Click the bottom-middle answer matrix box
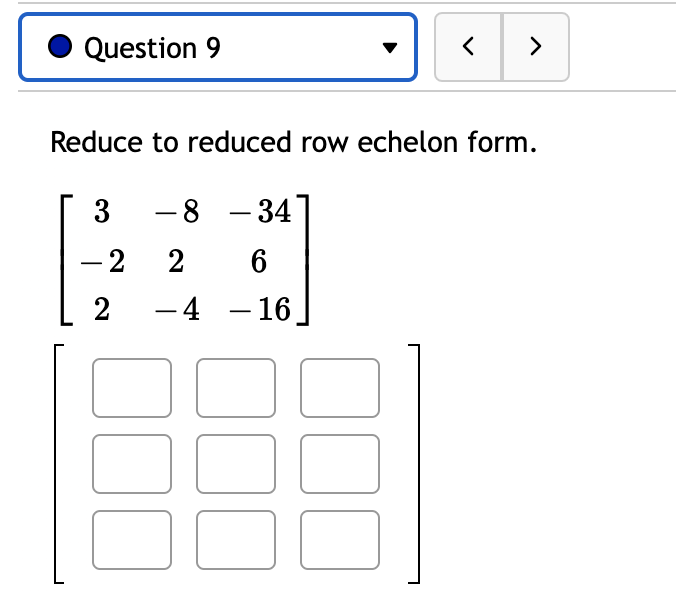676x592 pixels. tap(236, 540)
